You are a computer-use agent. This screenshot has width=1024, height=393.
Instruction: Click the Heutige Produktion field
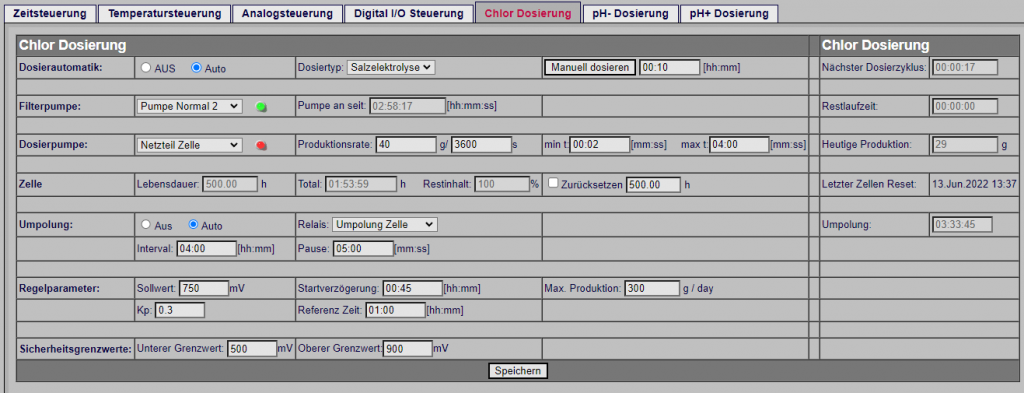[965, 145]
